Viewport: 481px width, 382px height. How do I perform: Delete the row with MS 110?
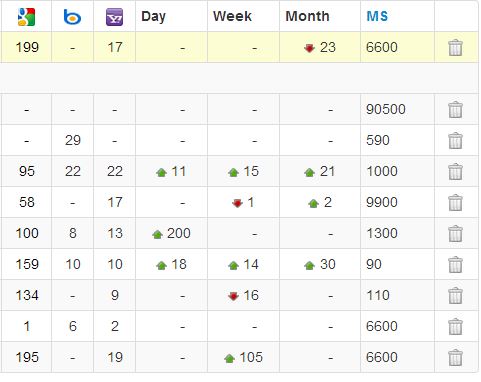tap(455, 295)
